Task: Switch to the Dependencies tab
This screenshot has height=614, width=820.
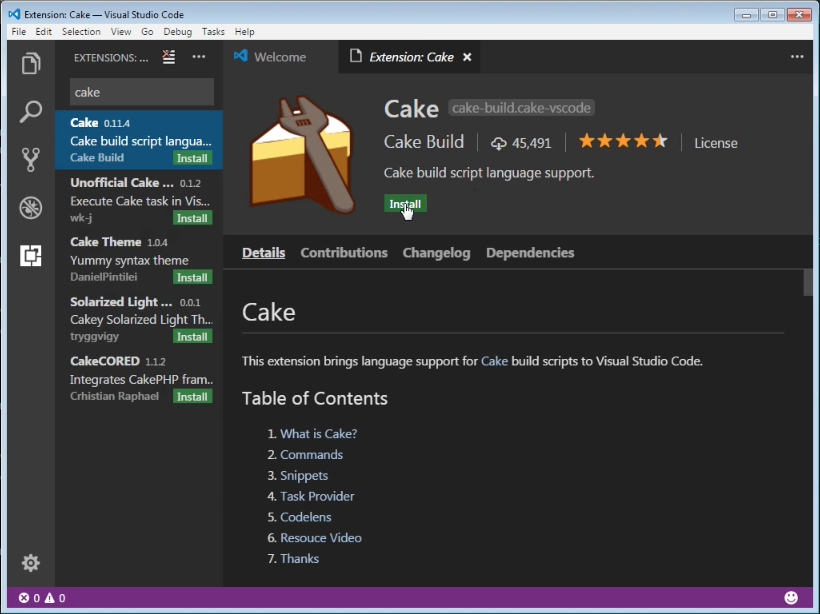Action: point(530,253)
